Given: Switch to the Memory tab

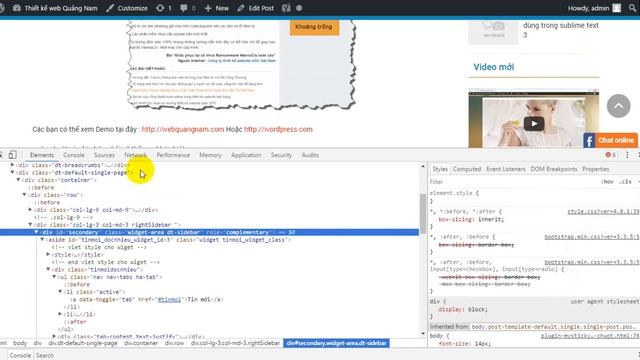Looking at the screenshot, I should click(x=210, y=155).
